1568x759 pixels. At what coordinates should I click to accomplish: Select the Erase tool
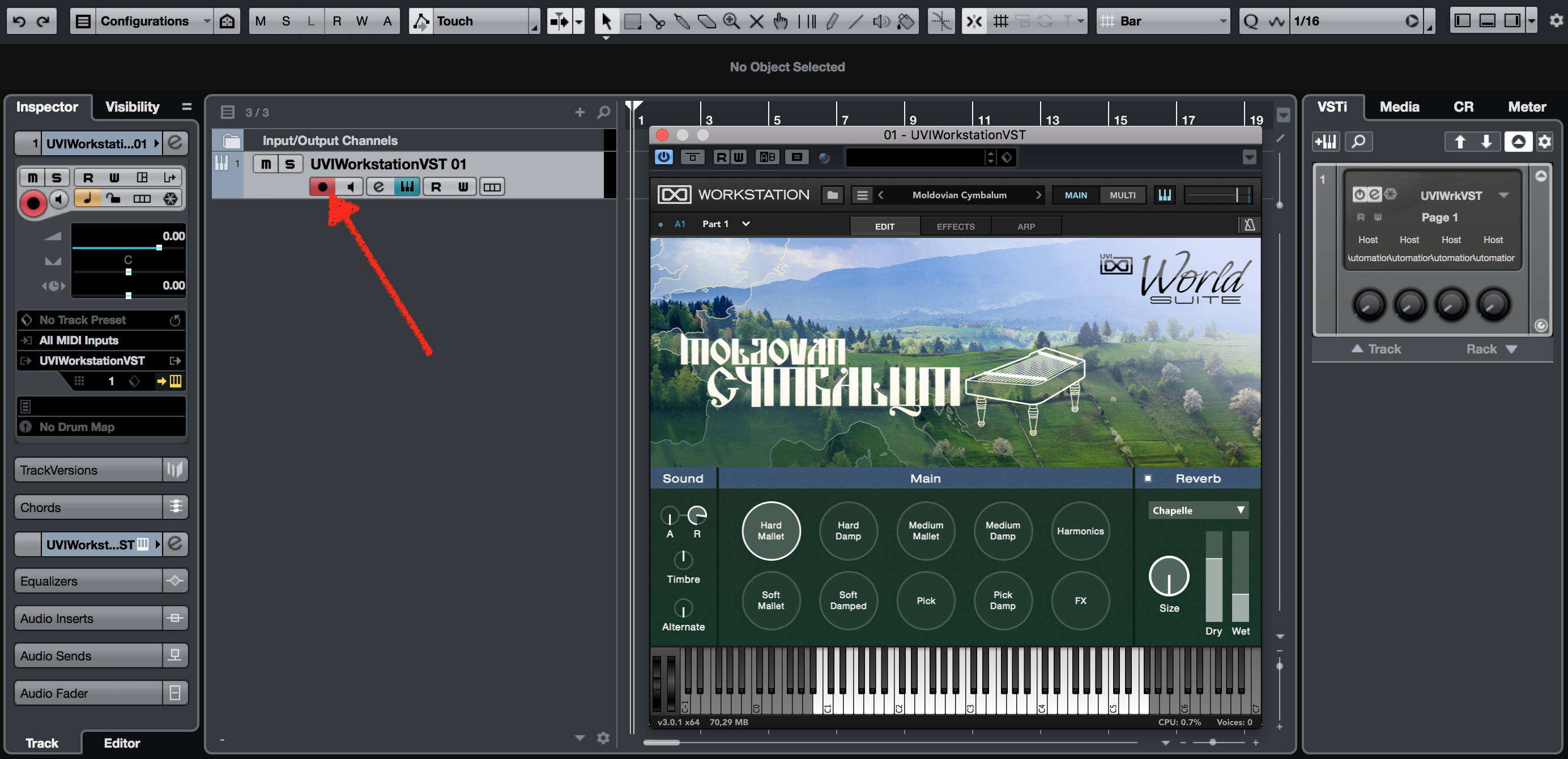(707, 22)
